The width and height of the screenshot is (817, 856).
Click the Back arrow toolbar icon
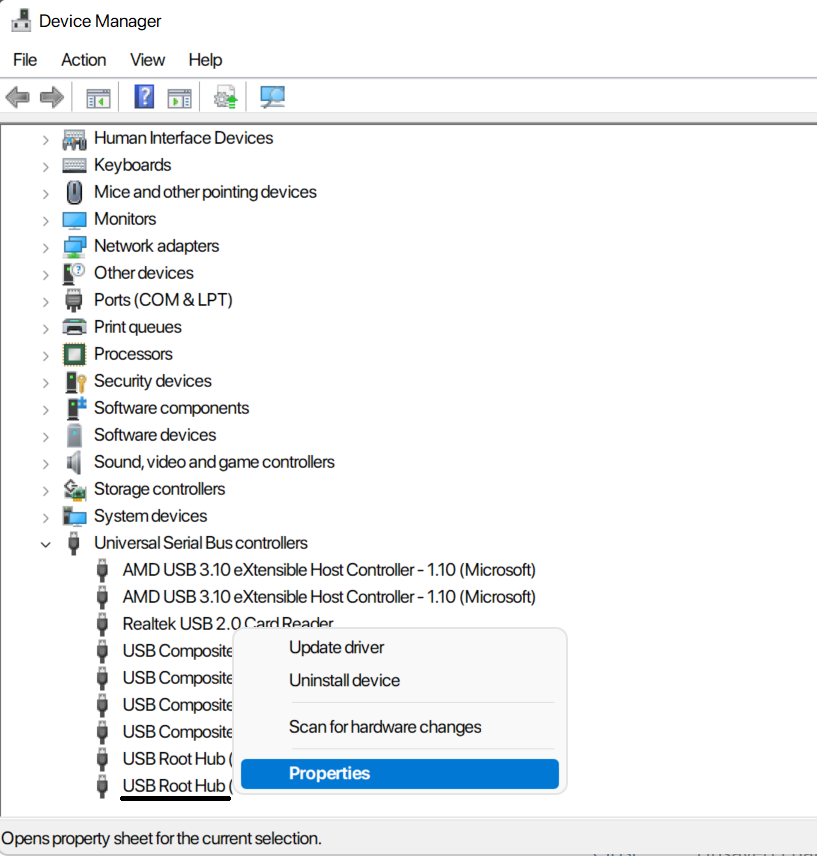tap(17, 98)
